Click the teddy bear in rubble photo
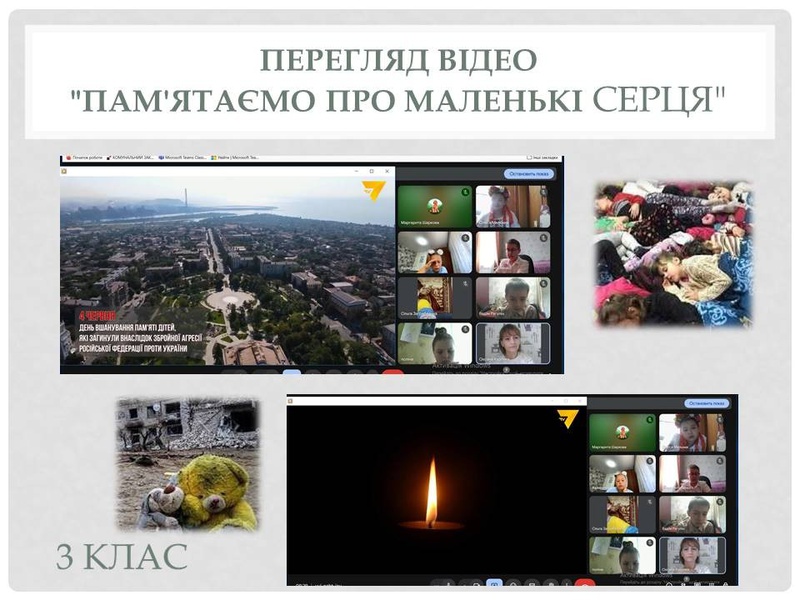The image size is (800, 600). coord(187,464)
